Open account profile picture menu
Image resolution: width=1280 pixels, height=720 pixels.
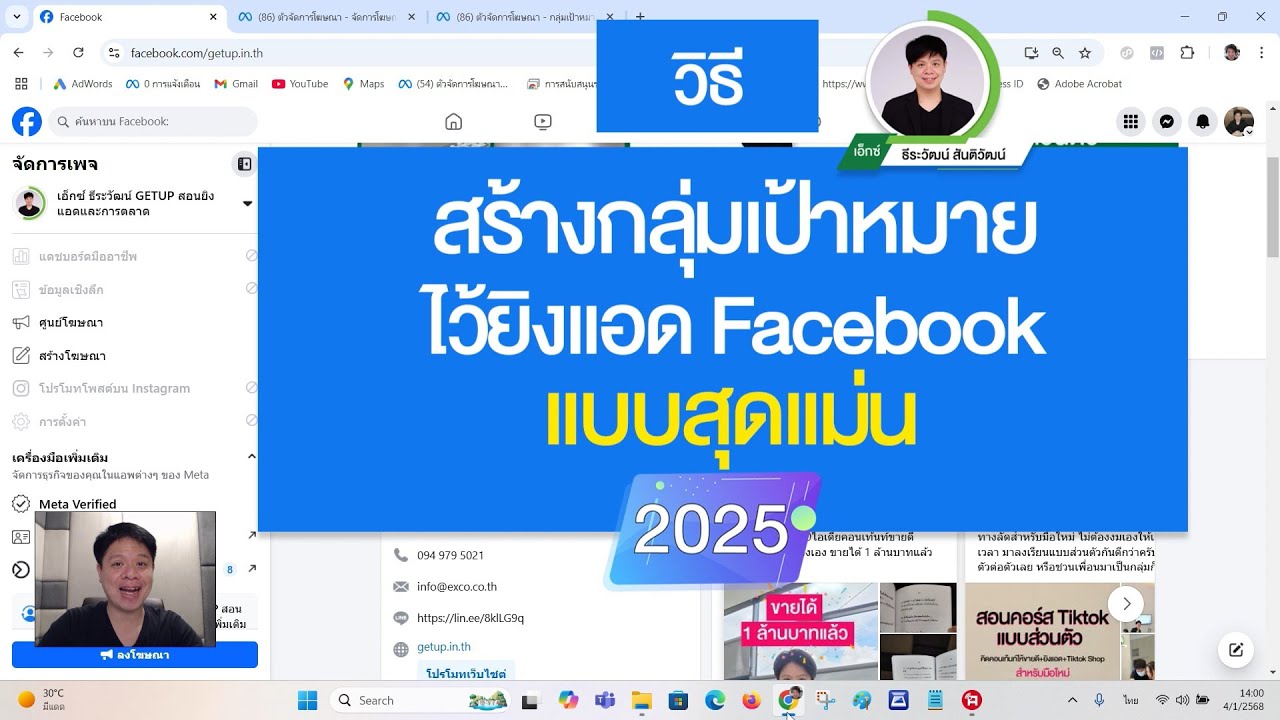(x=1239, y=122)
